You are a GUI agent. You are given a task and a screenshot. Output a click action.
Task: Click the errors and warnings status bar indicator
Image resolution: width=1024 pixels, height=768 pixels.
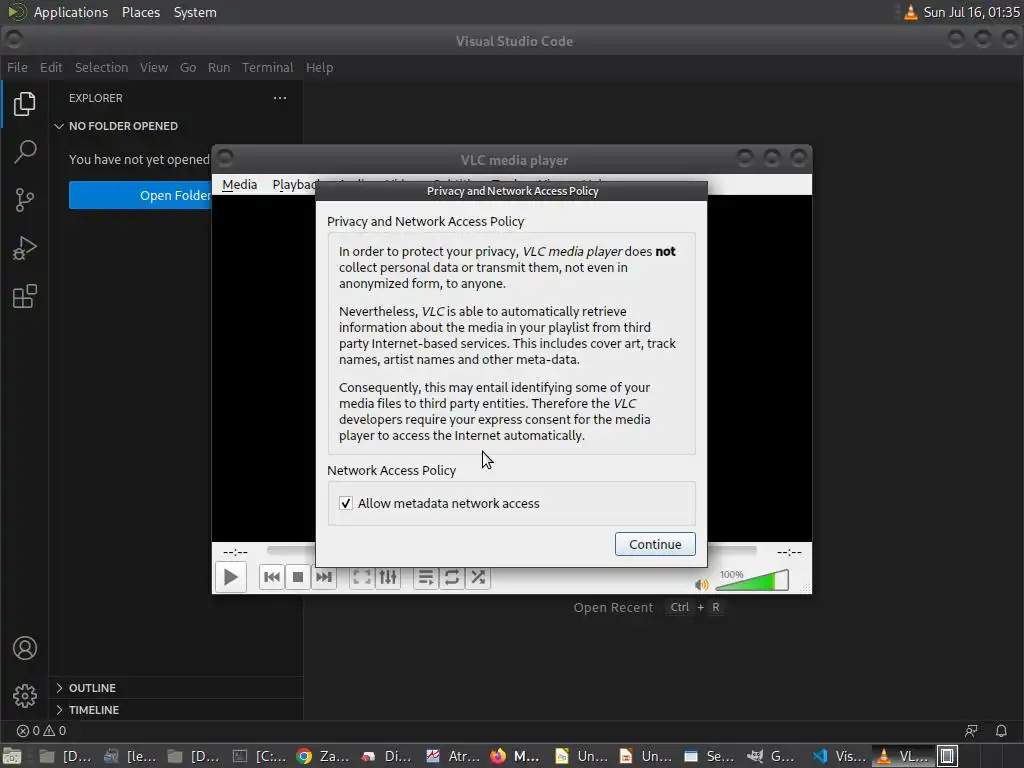41,731
